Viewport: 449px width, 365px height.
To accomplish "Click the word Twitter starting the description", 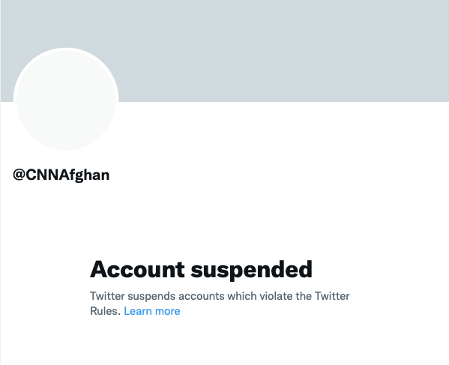I will click(x=107, y=296).
